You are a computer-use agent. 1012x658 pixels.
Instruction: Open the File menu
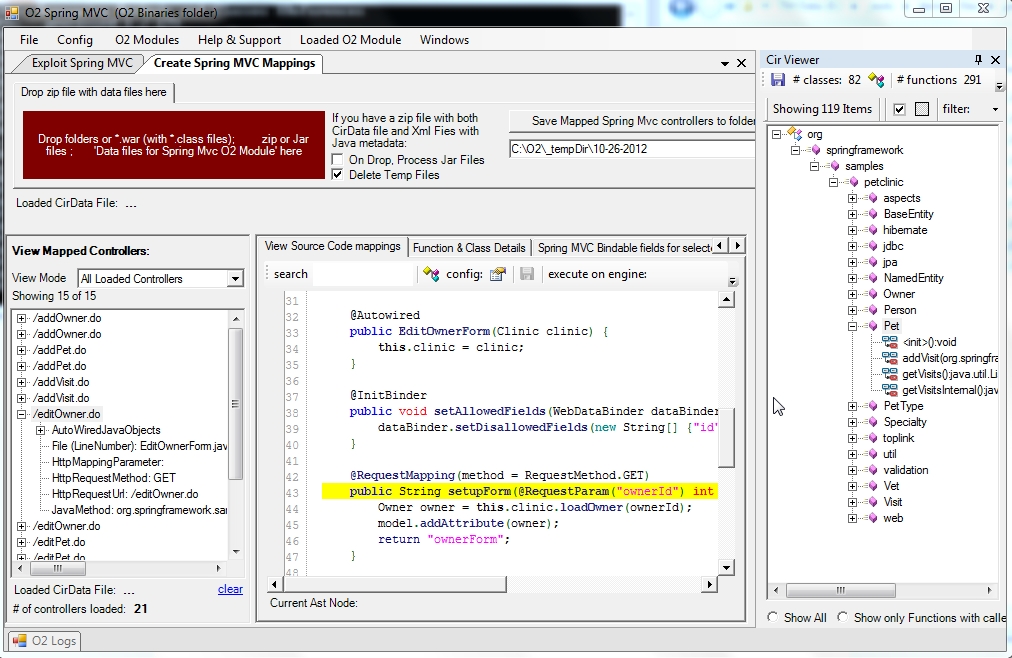(29, 40)
